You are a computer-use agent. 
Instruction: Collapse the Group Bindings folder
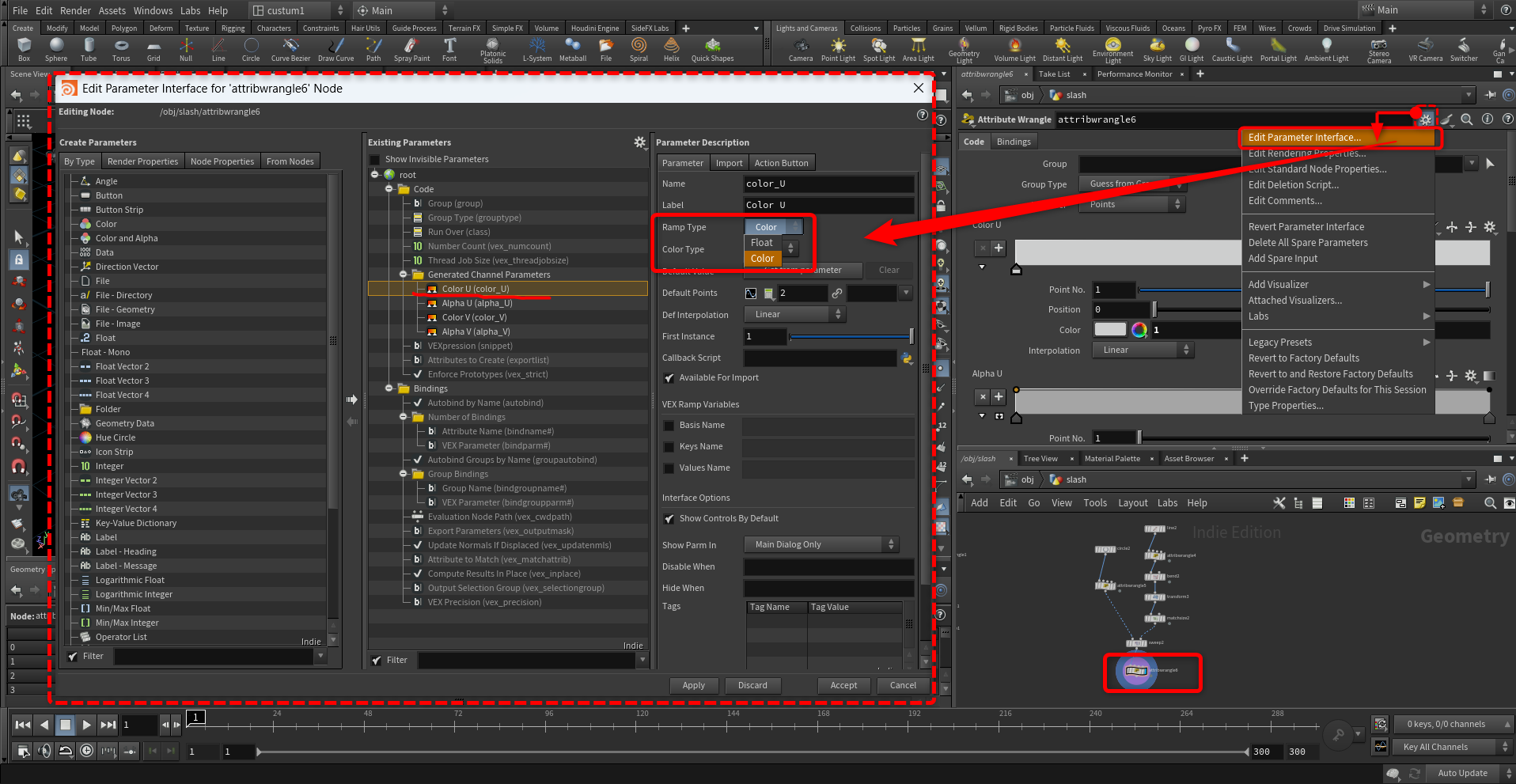click(404, 475)
